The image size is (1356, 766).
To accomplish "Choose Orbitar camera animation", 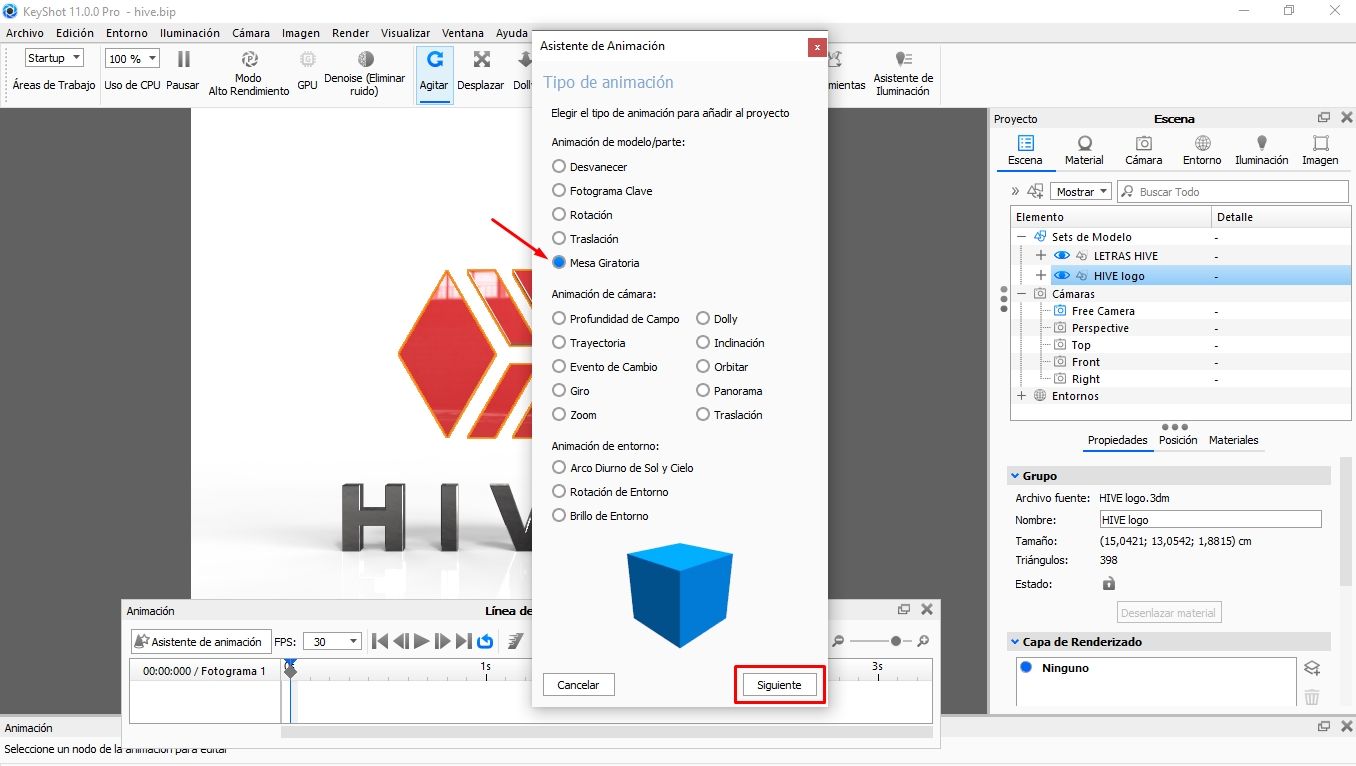I will [x=703, y=367].
